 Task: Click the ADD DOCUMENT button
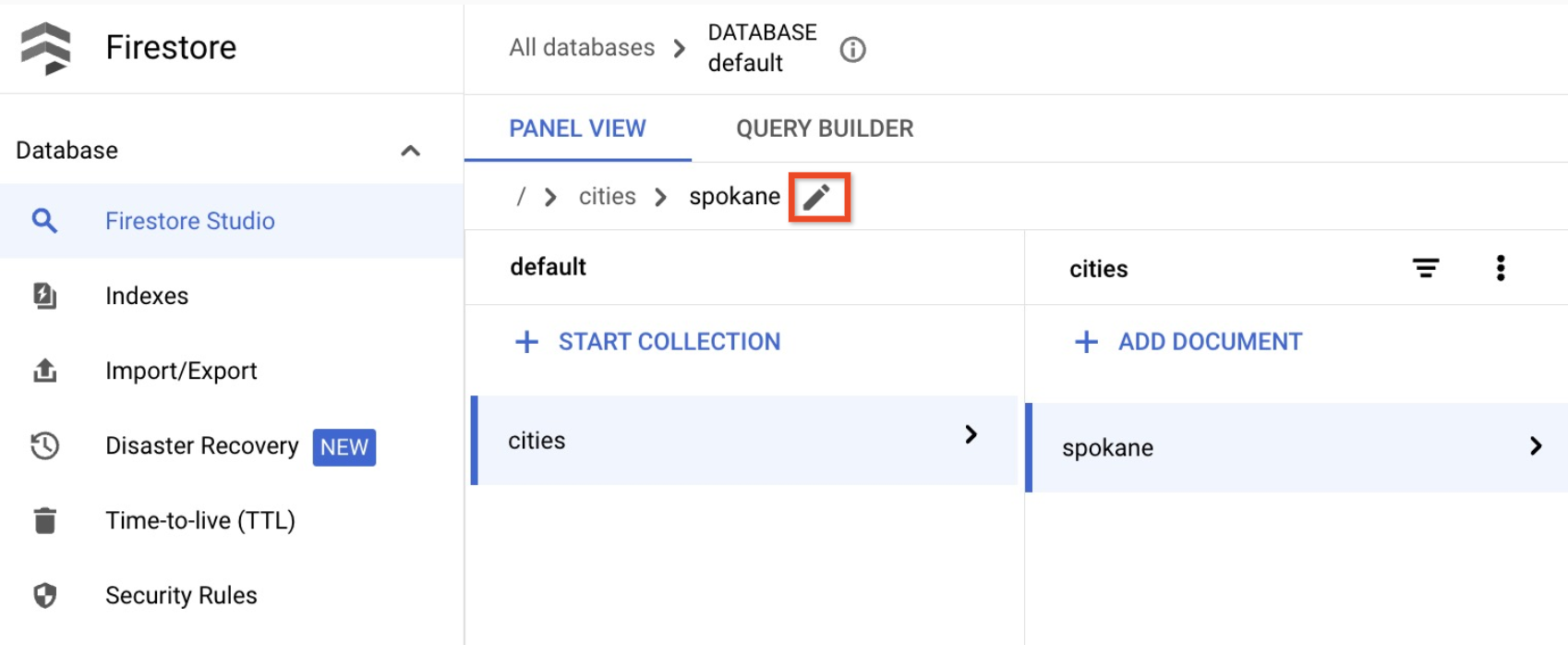coord(1187,342)
